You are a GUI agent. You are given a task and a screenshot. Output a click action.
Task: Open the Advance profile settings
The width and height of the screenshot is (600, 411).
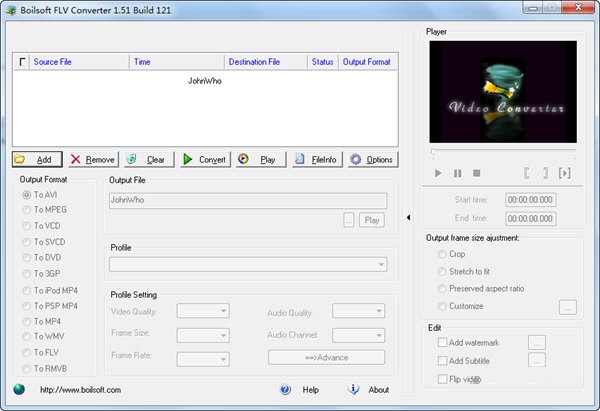[326, 357]
